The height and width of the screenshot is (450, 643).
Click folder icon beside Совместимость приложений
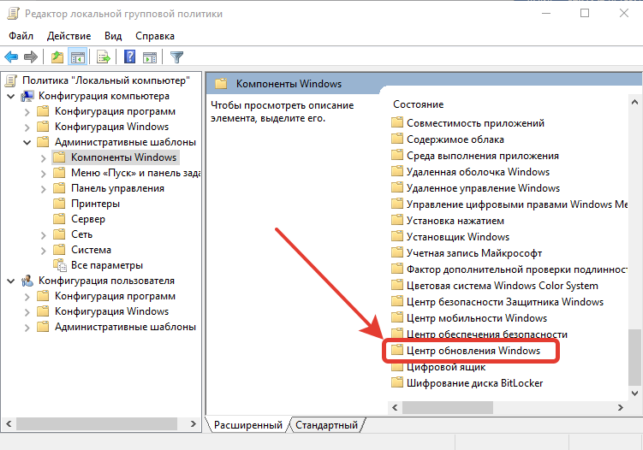(397, 123)
